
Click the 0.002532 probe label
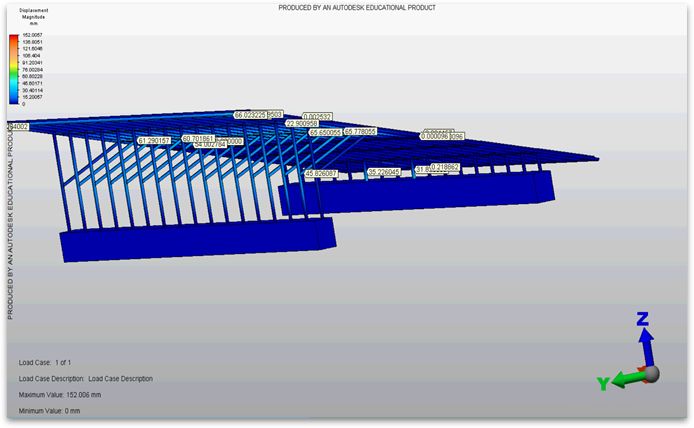(317, 116)
